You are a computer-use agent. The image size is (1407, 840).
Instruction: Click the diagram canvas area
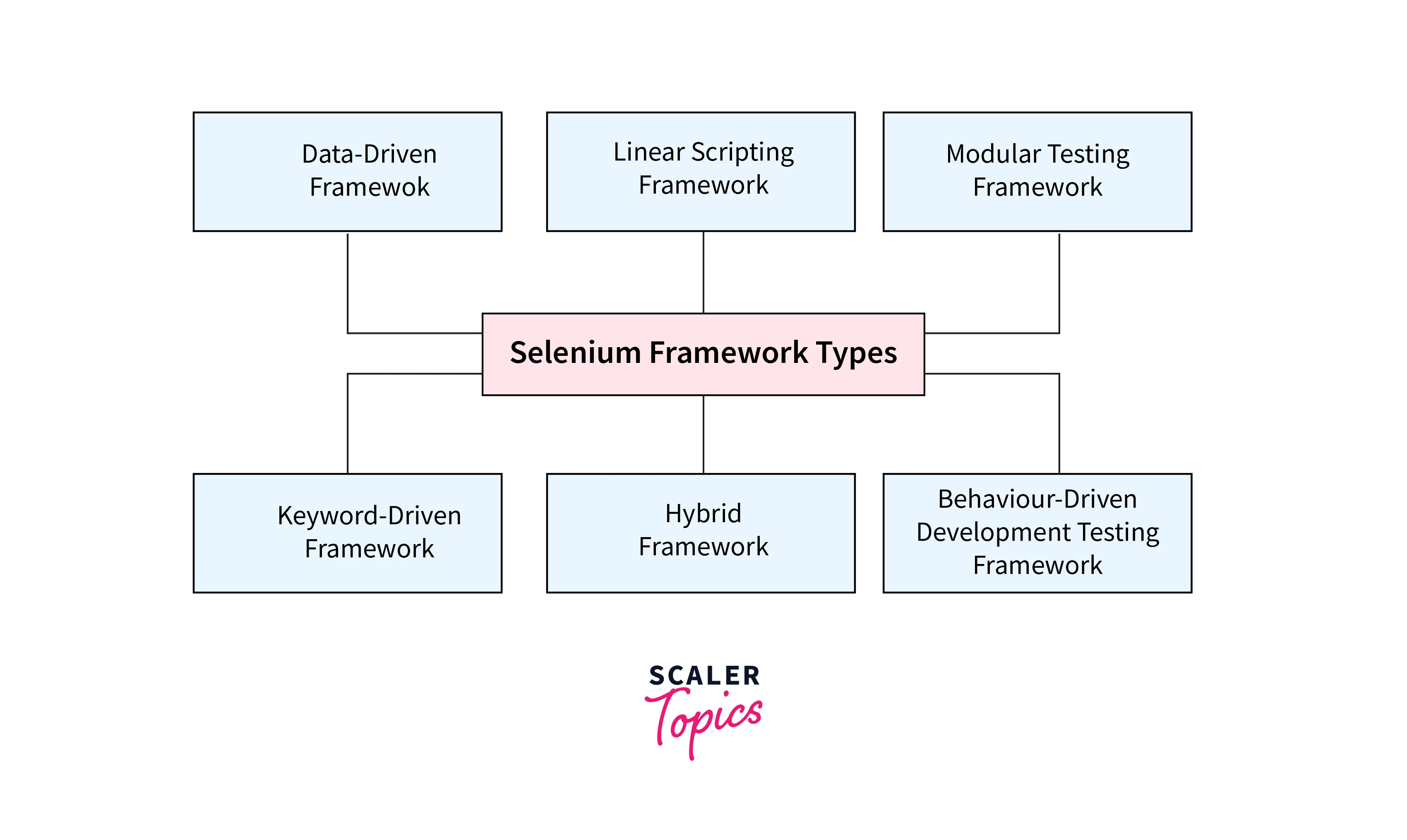703,420
